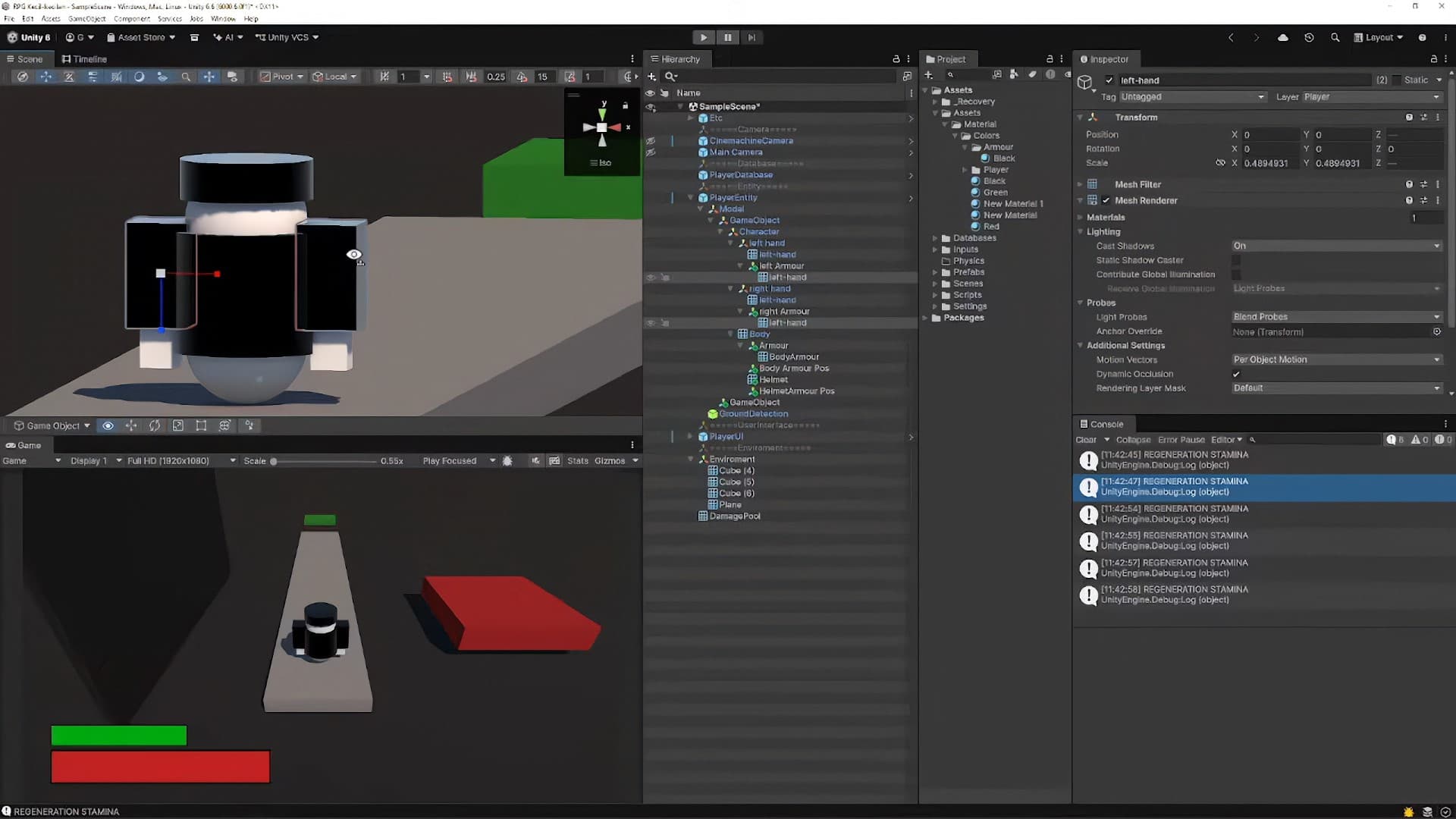Open the Cast Shadows dropdown
Screen dimensions: 1456x819
(x=1336, y=246)
